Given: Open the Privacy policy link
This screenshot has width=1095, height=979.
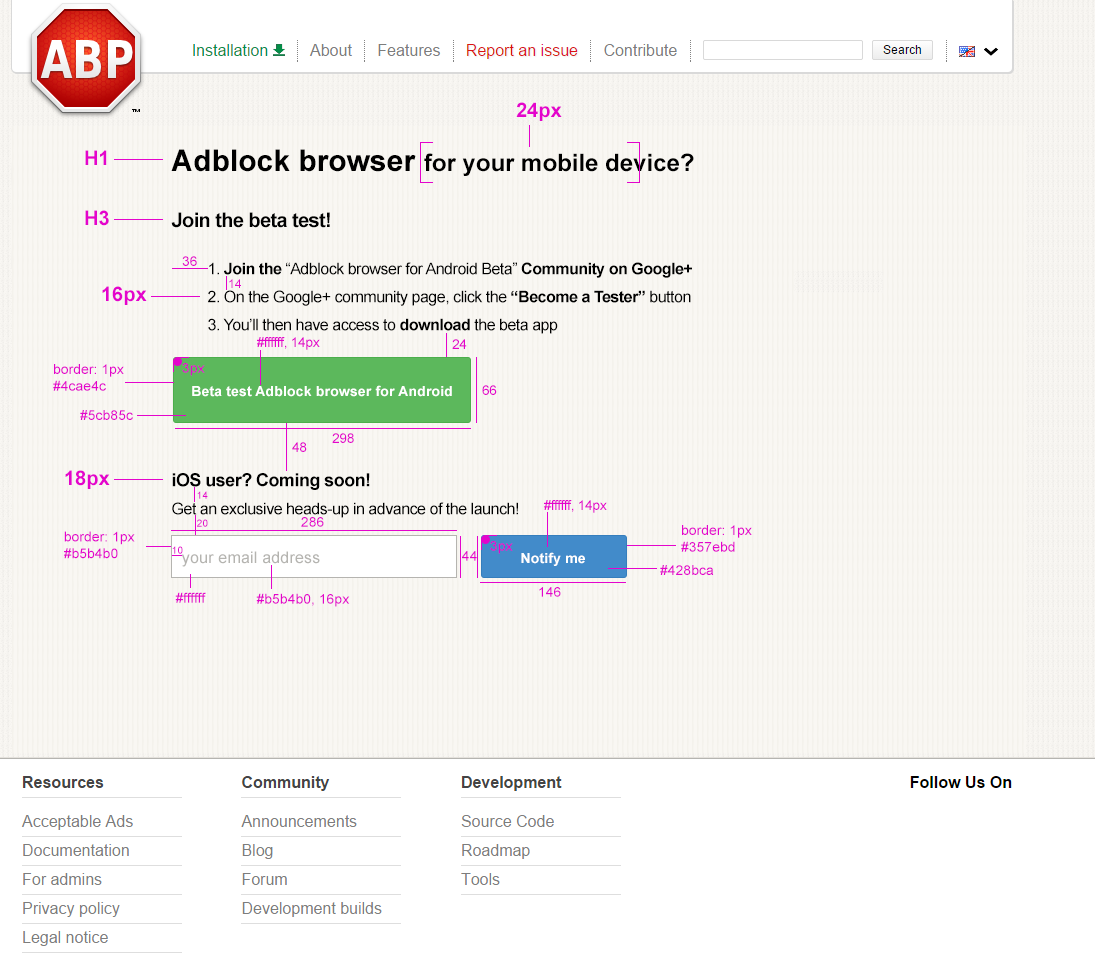Looking at the screenshot, I should coord(71,908).
